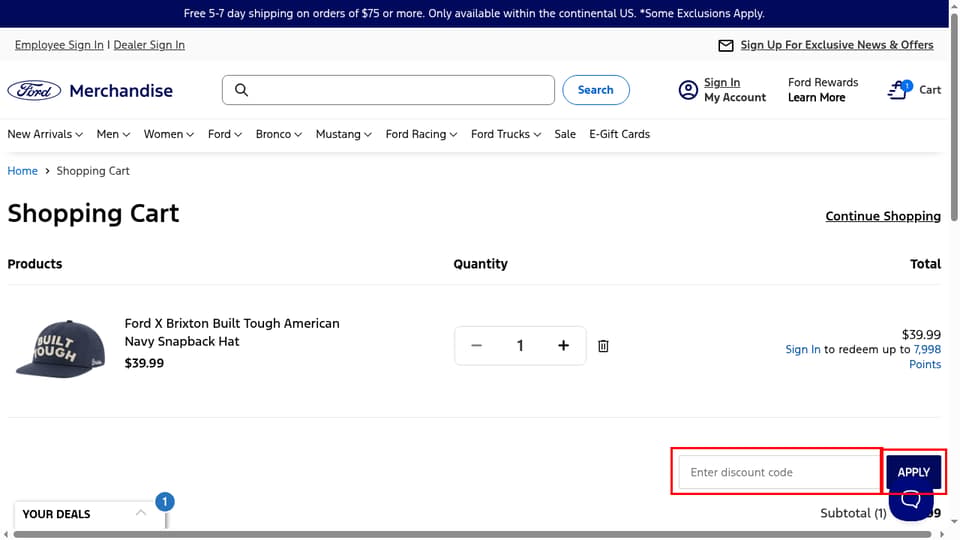The height and width of the screenshot is (540, 960).
Task: Open the Sale menu item
Action: [565, 134]
